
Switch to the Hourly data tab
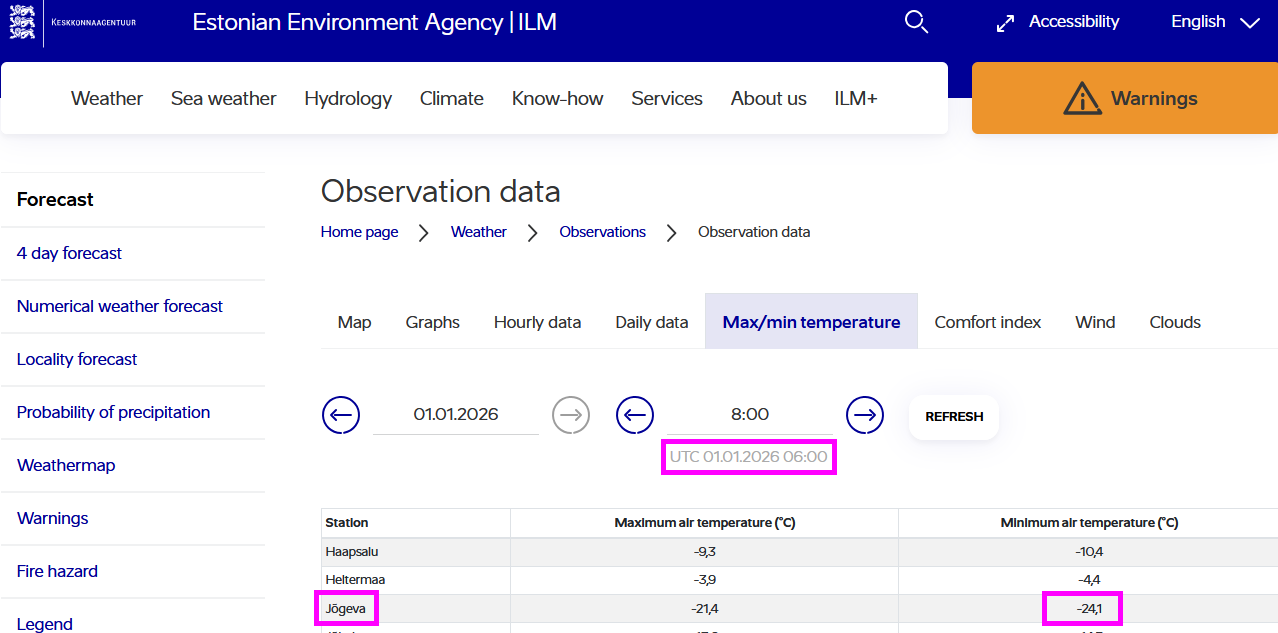point(537,322)
